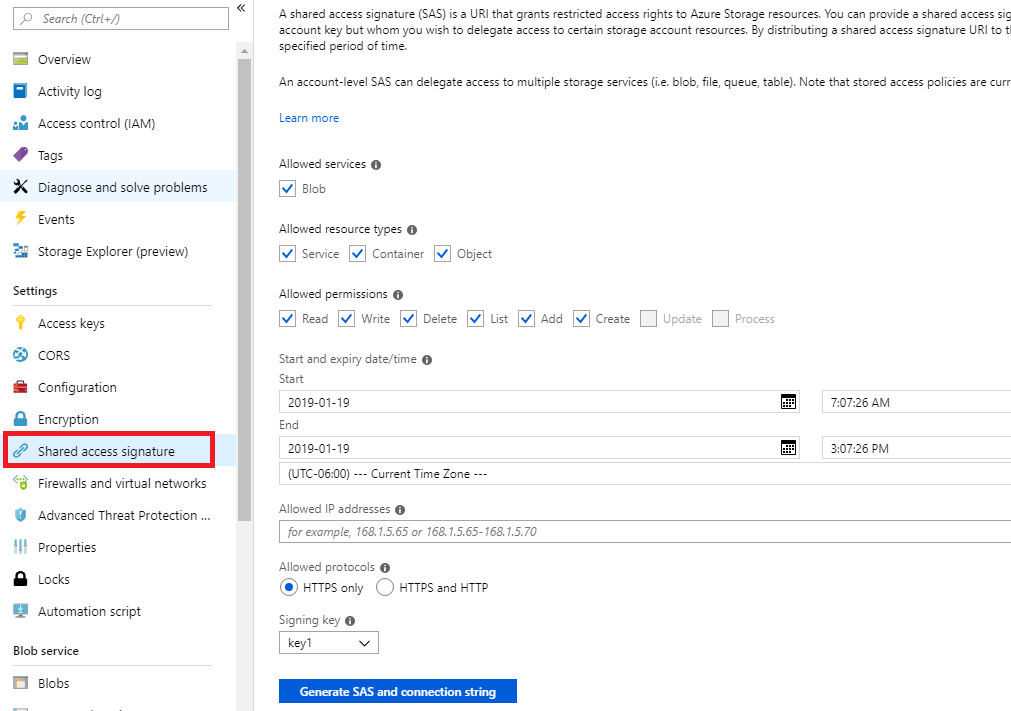Viewport: 1011px width, 711px height.
Task: Click the Storage Explorer (preview) icon
Action: (21, 251)
